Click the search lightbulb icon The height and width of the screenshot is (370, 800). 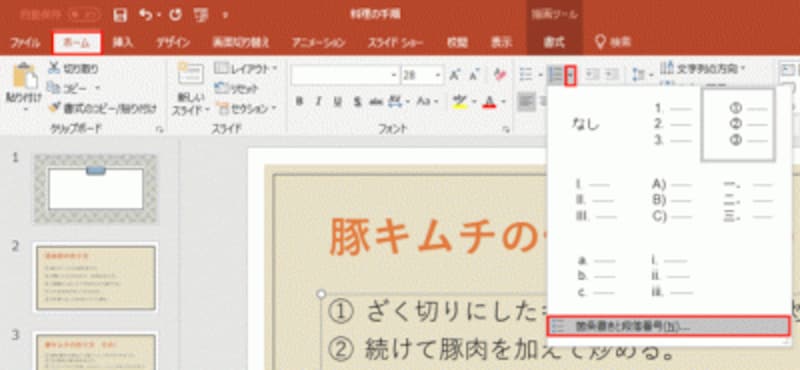(601, 42)
